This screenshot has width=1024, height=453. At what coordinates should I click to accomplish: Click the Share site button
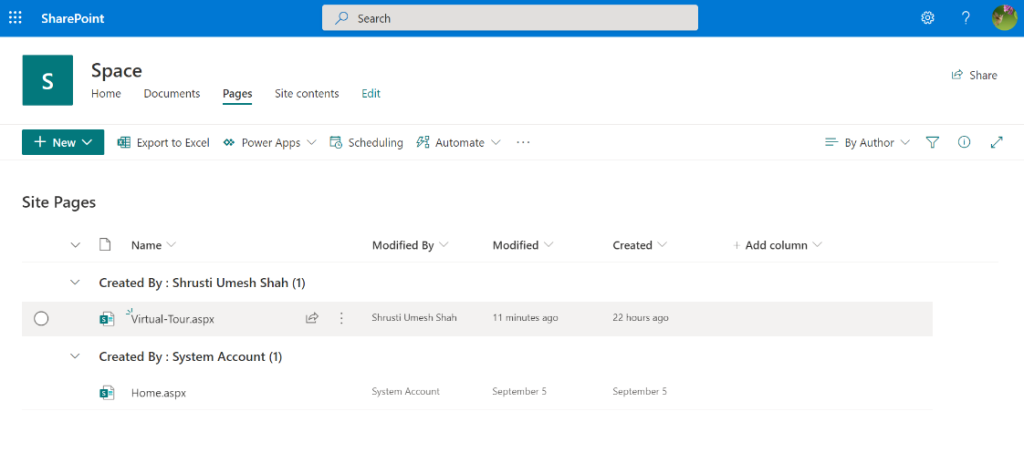[974, 75]
